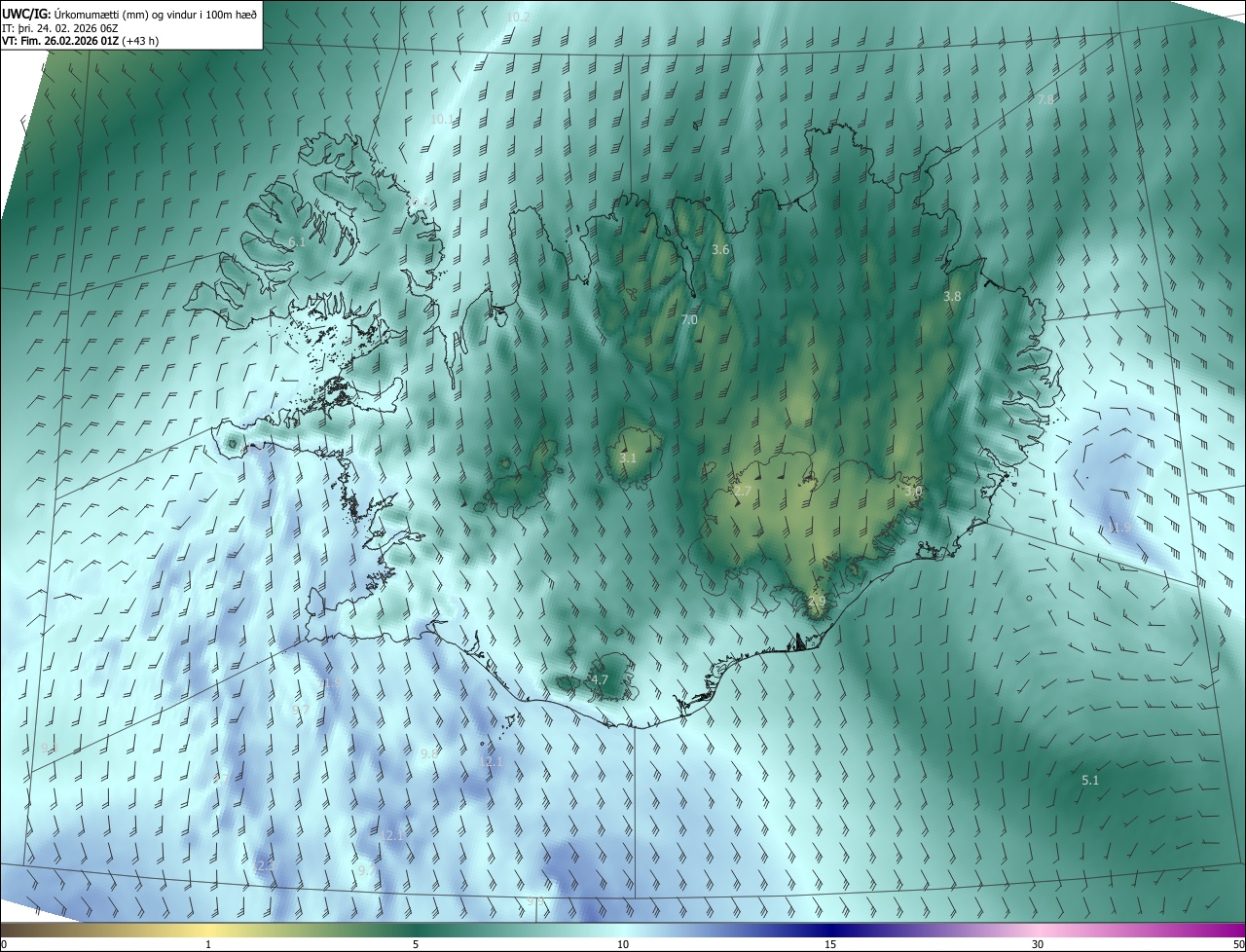Click the 2.7 precipitation value label
This screenshot has height=952, width=1246.
tap(742, 492)
